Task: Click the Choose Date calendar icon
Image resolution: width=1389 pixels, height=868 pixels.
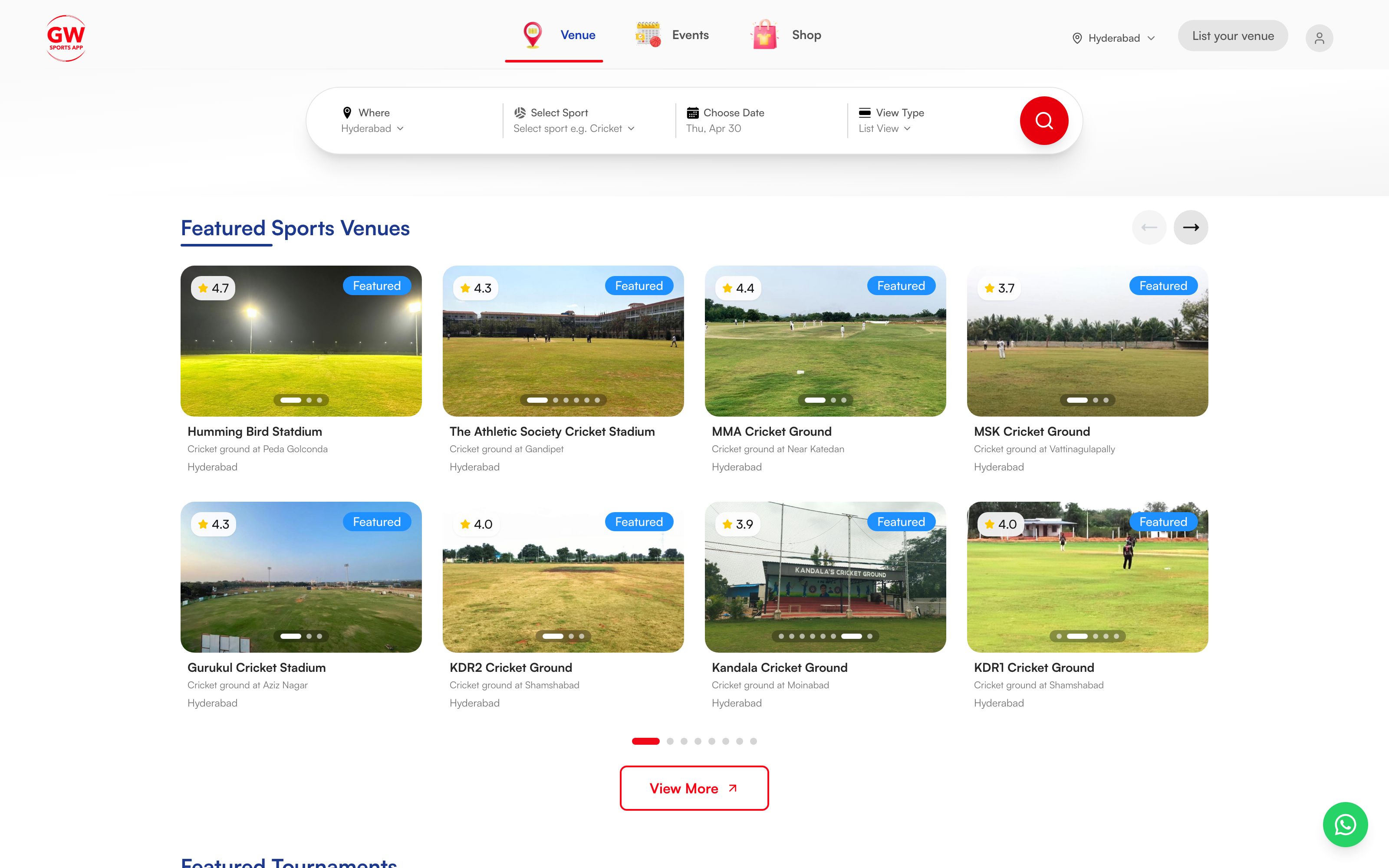Action: (x=693, y=112)
